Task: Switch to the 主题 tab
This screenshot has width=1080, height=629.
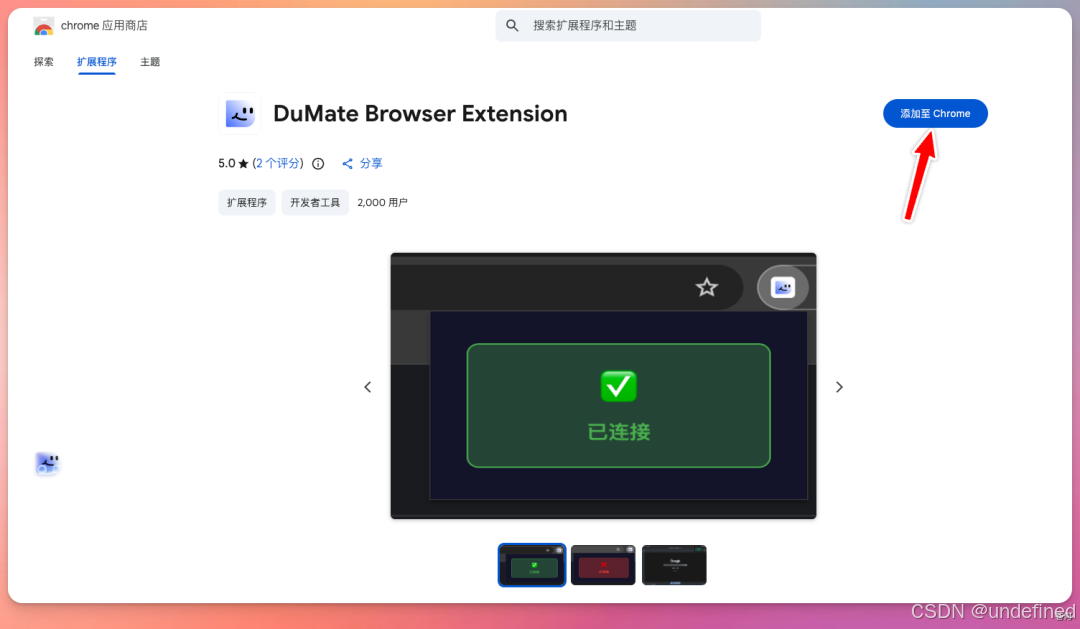Action: tap(150, 62)
